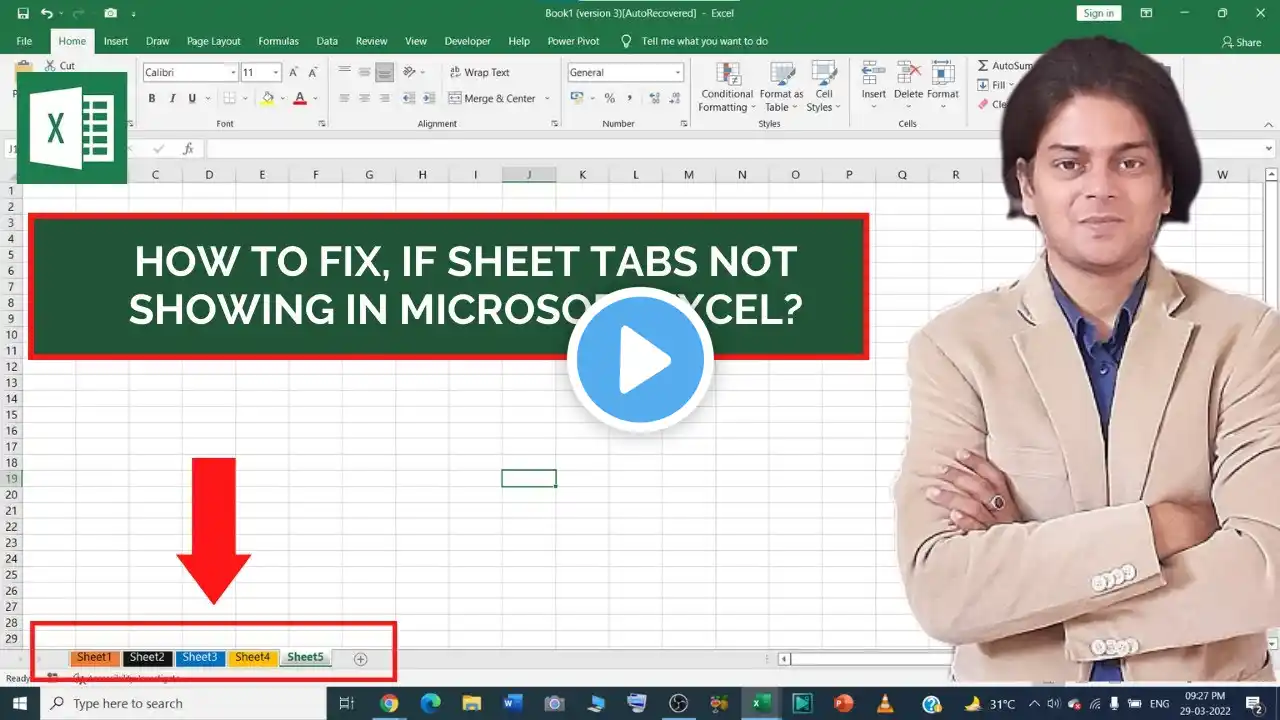The width and height of the screenshot is (1280, 720).
Task: Switch to the Power Pivot tab
Action: pyautogui.click(x=573, y=41)
